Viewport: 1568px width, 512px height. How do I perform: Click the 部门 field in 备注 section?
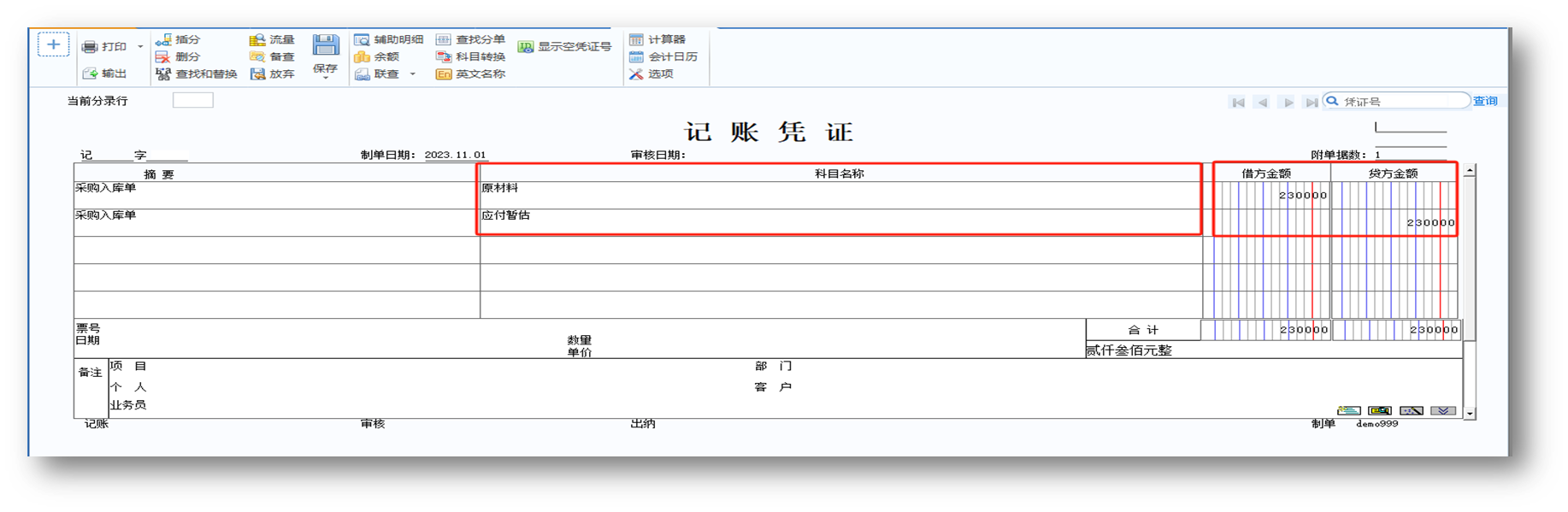773,366
